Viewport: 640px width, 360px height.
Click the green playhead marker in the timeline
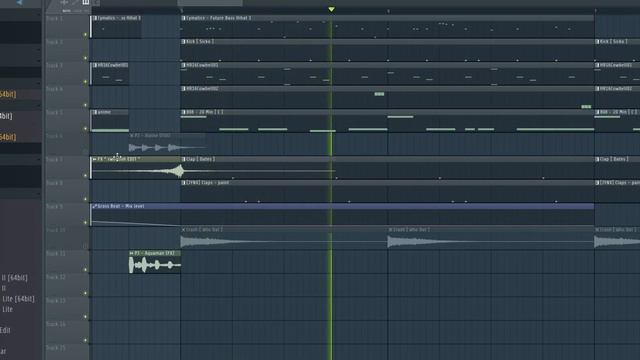point(331,9)
